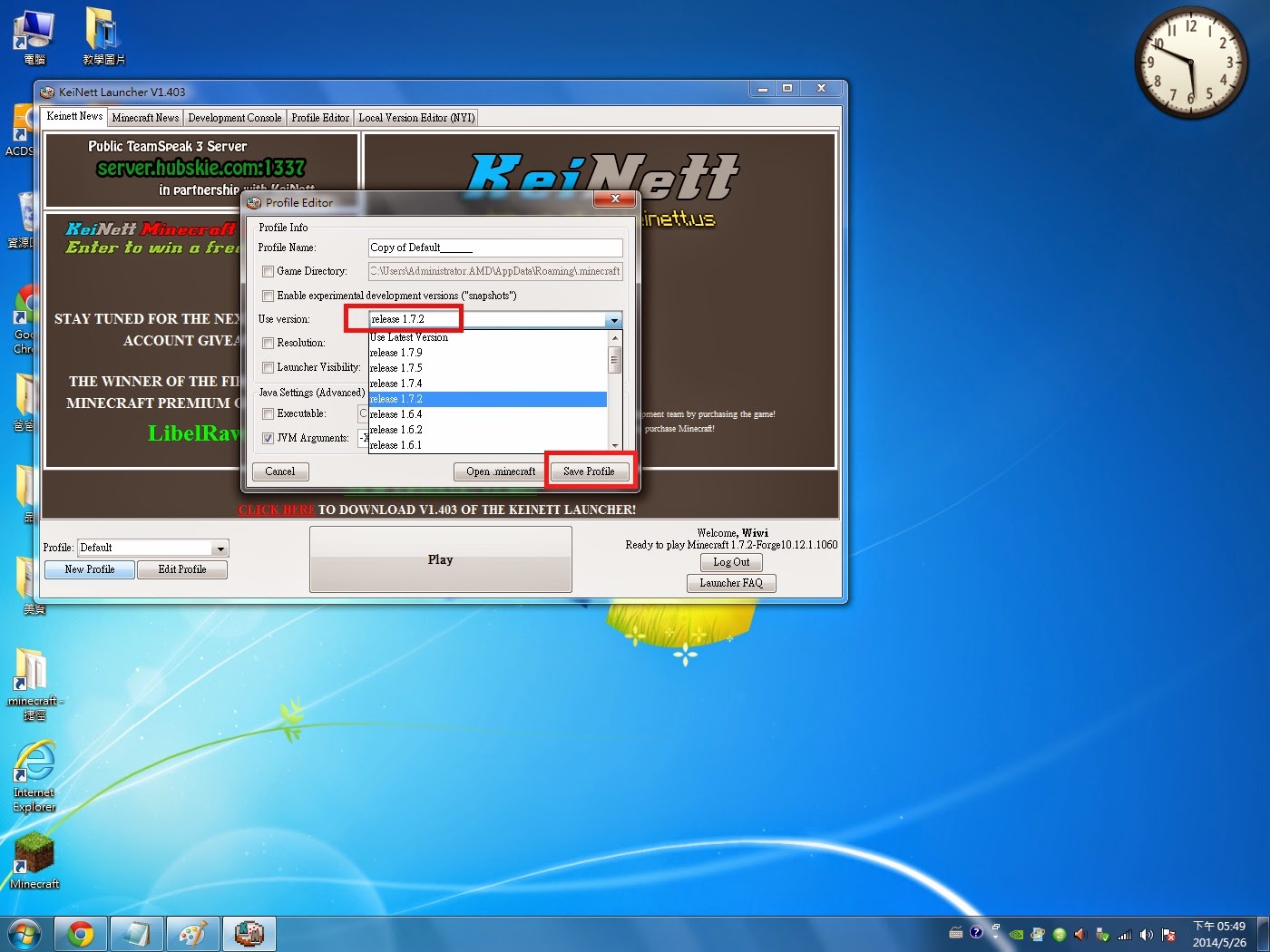Select Use Latest Version option
1270x952 pixels.
tap(487, 337)
